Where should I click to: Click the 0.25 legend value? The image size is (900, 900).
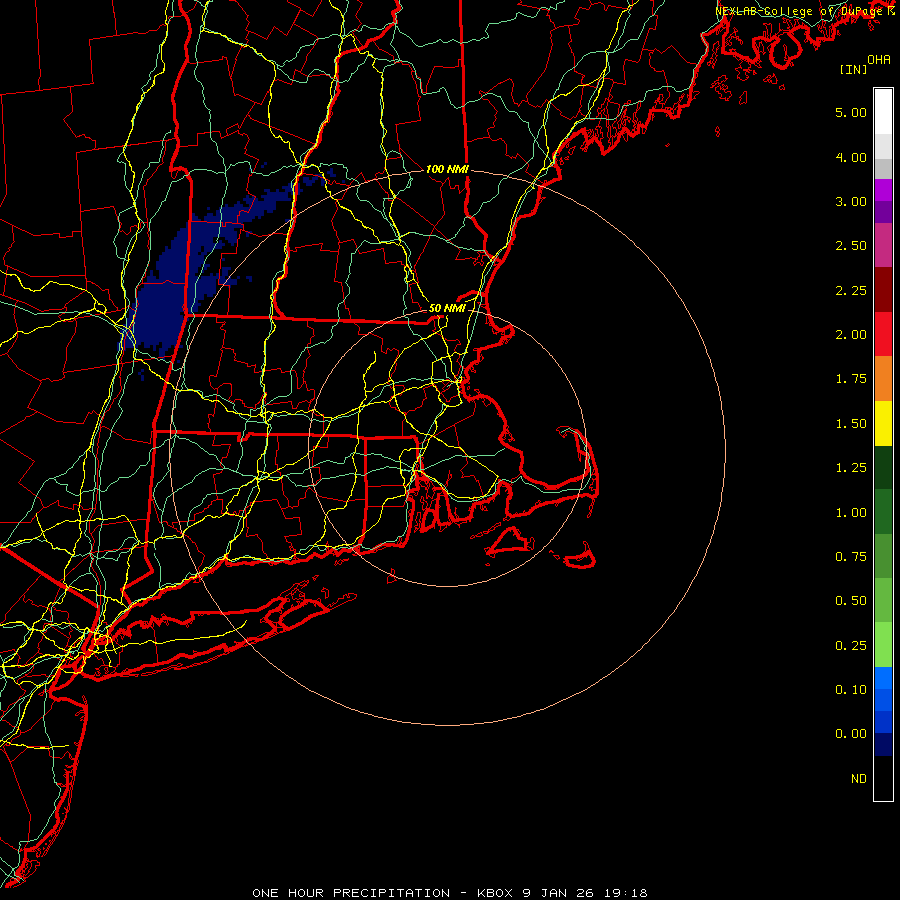click(851, 646)
